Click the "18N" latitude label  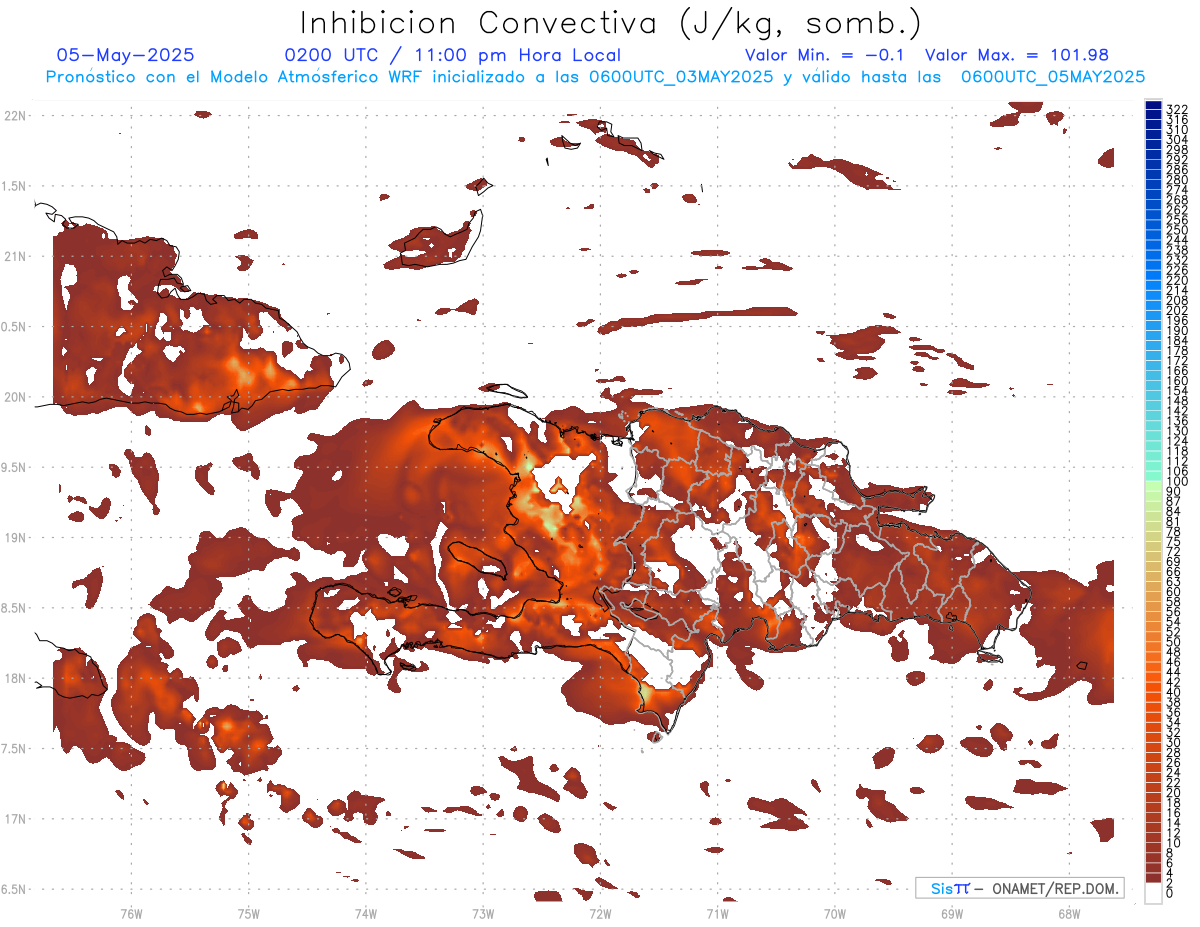pyautogui.click(x=15, y=678)
